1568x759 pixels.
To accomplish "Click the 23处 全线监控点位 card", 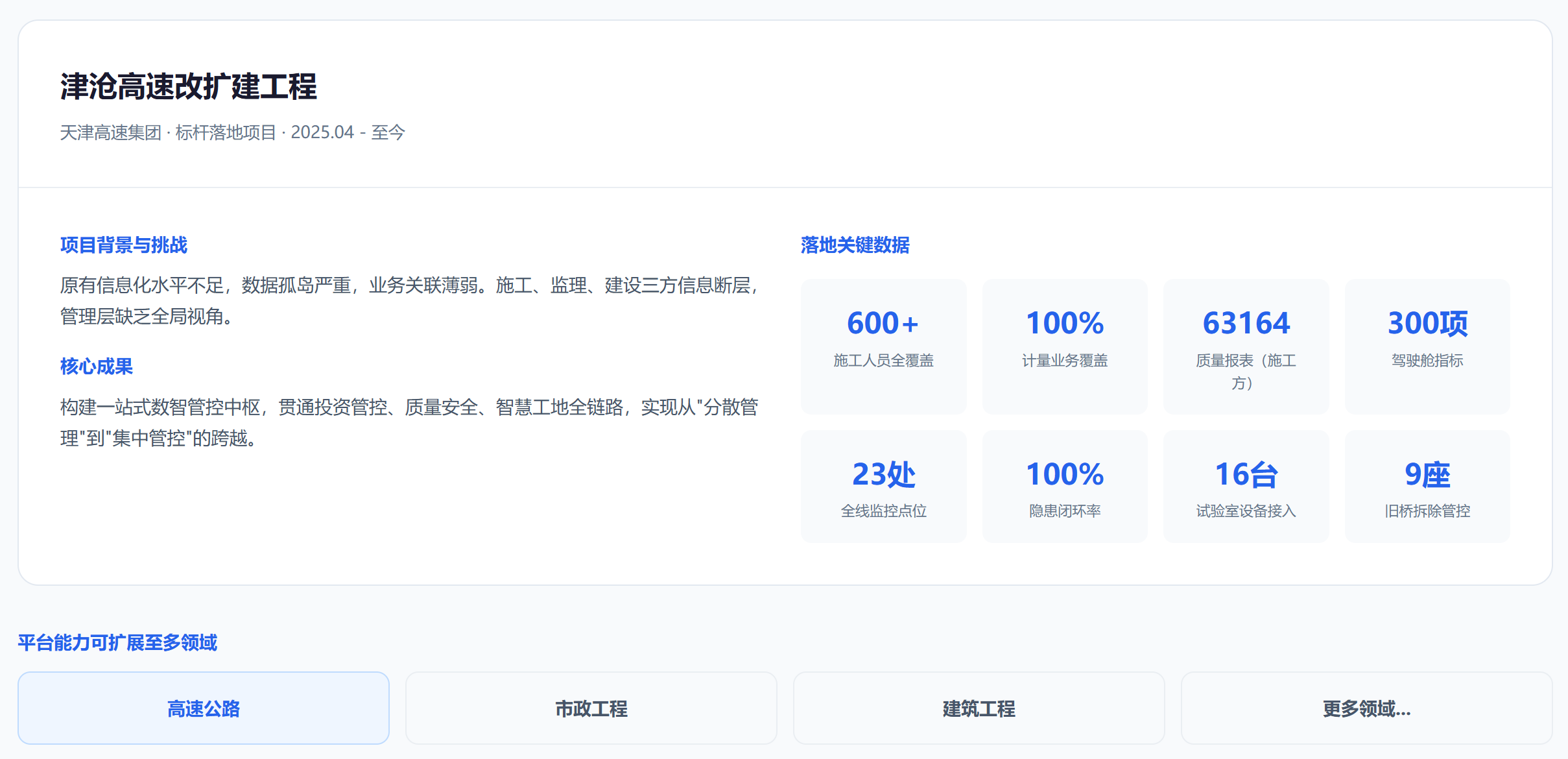I will click(884, 487).
